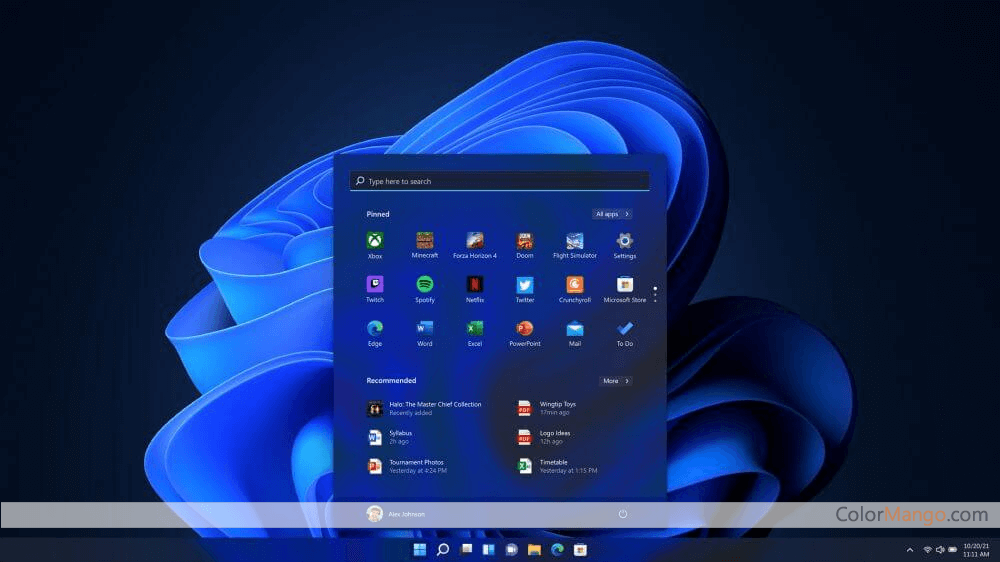Viewport: 1000px width, 562px height.
Task: Launch Minecraft from pinned apps
Action: [425, 241]
